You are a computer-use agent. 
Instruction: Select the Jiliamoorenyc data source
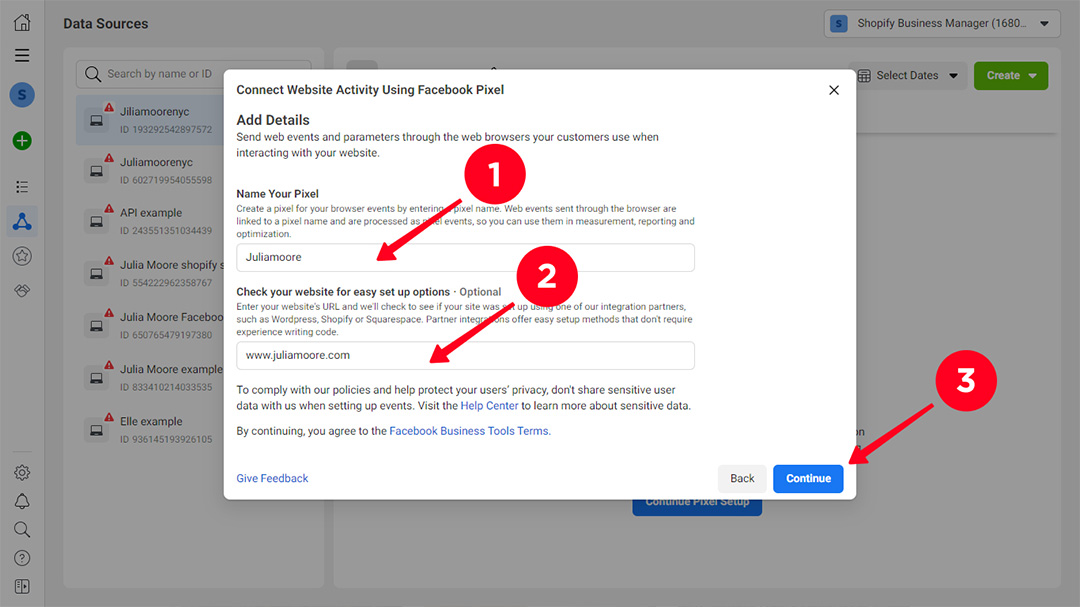point(150,120)
